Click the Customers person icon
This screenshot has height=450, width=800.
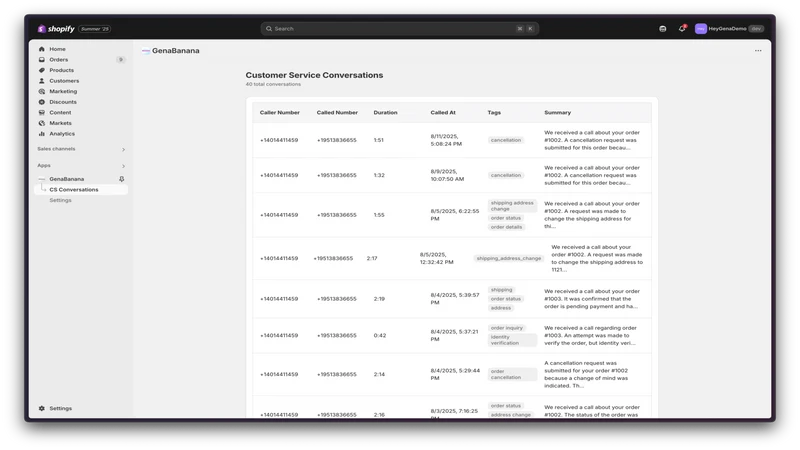[x=42, y=81]
